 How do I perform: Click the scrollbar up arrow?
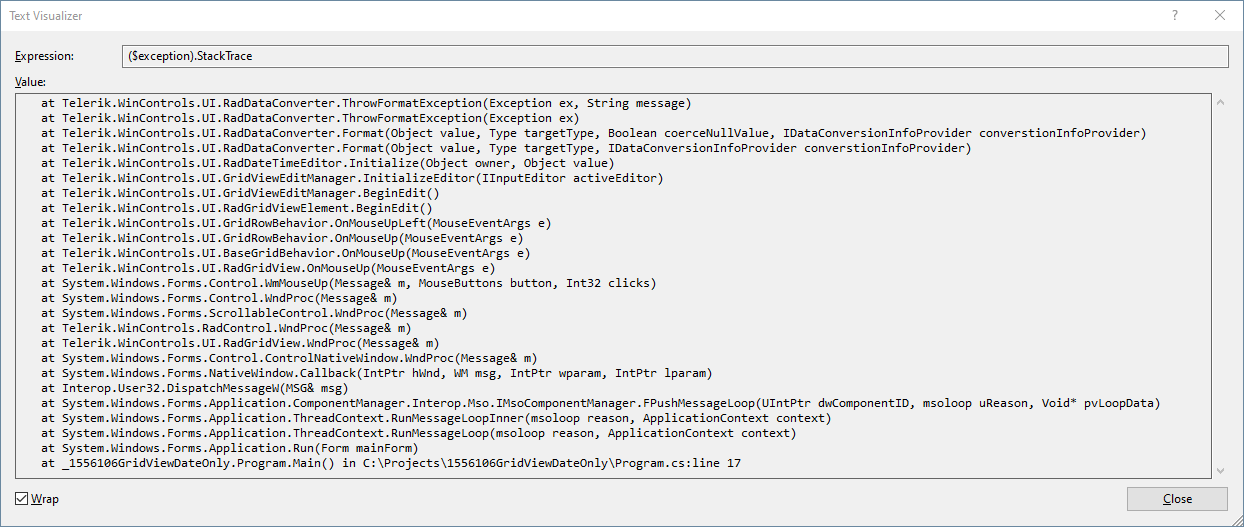(1219, 102)
